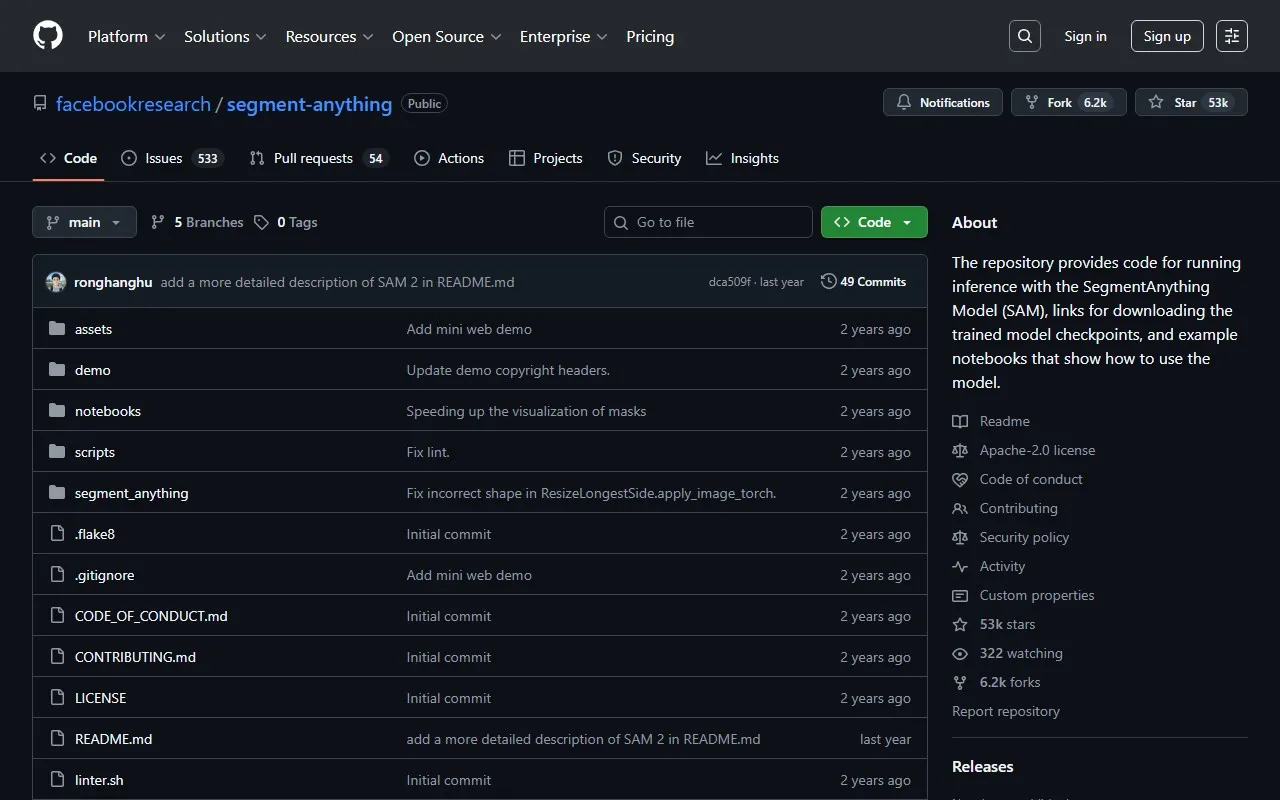Click the Notifications bell button

point(942,102)
